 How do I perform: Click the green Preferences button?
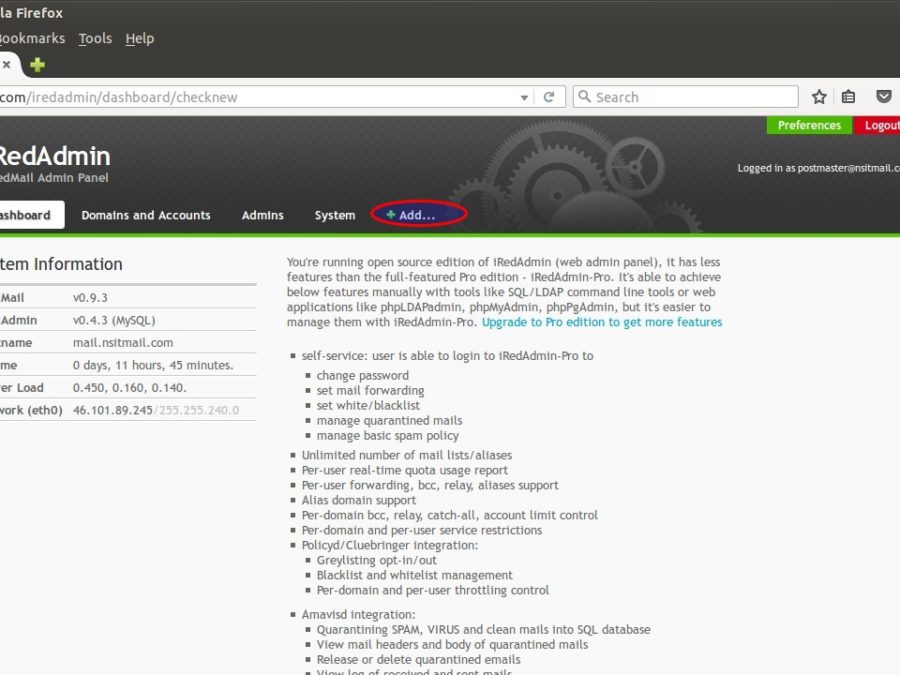click(809, 125)
